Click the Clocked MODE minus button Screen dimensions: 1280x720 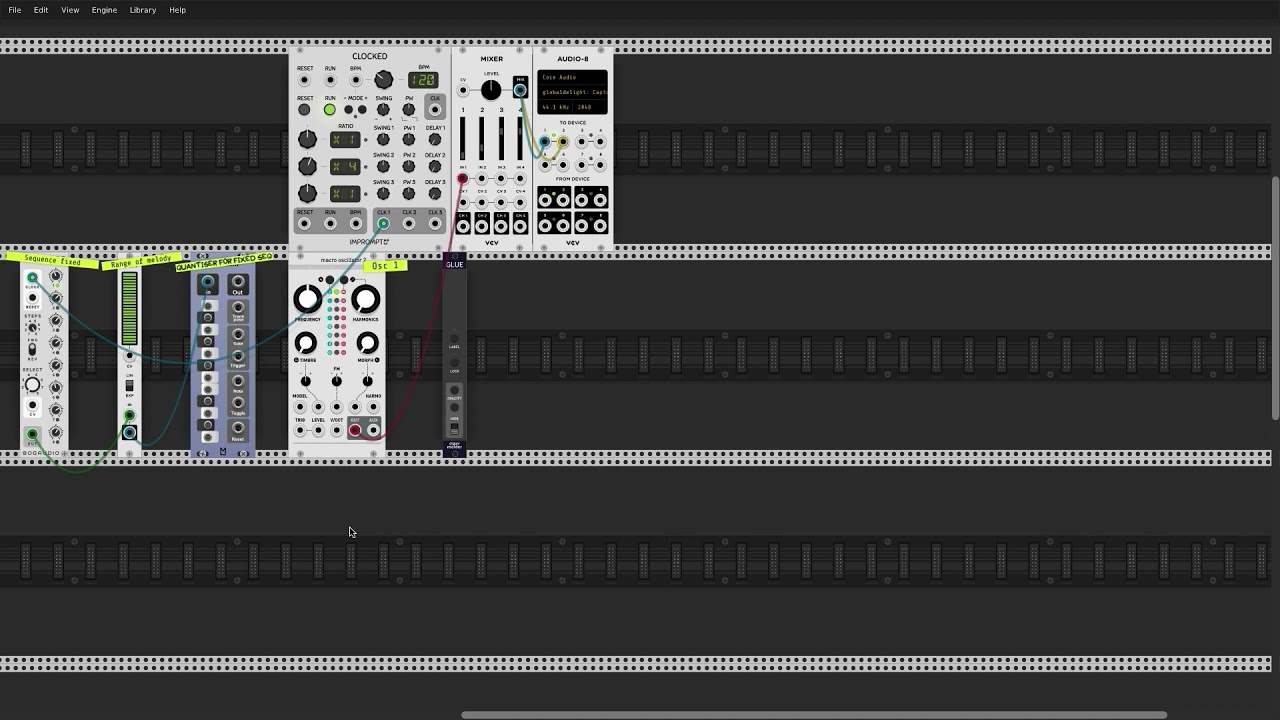point(348,109)
